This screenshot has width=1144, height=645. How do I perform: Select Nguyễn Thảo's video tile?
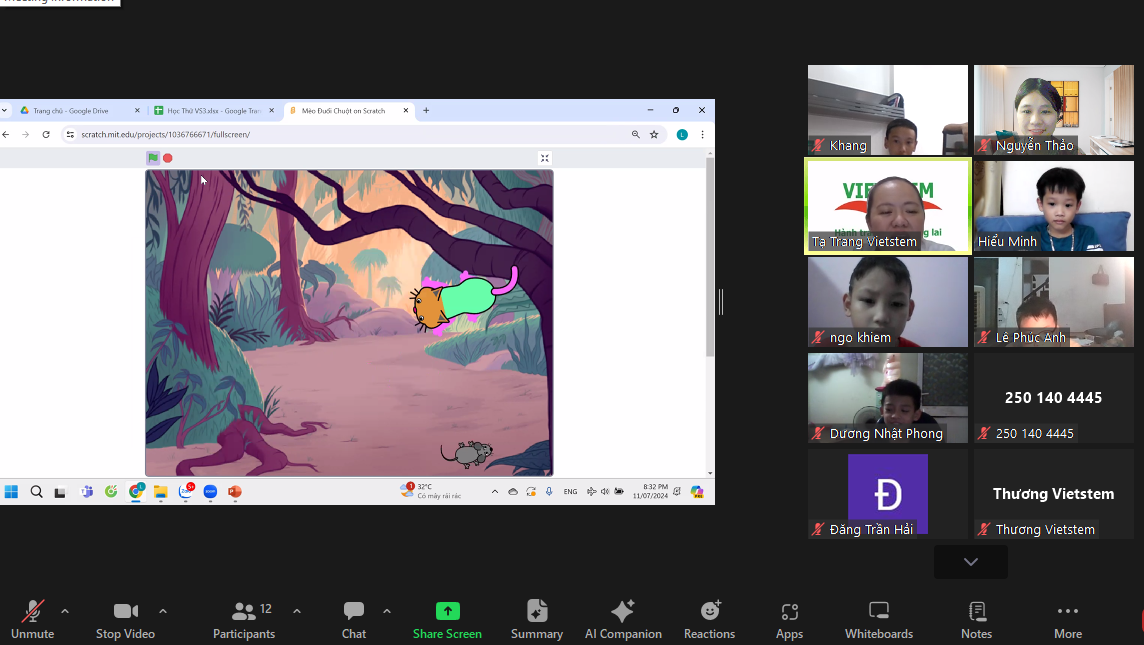(x=1054, y=109)
